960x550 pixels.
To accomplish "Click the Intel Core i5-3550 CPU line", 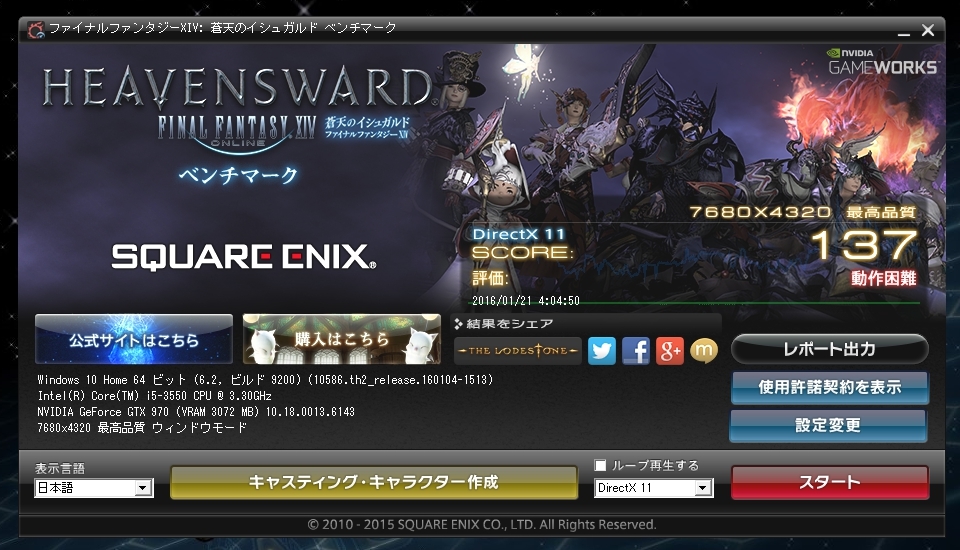I will point(154,396).
